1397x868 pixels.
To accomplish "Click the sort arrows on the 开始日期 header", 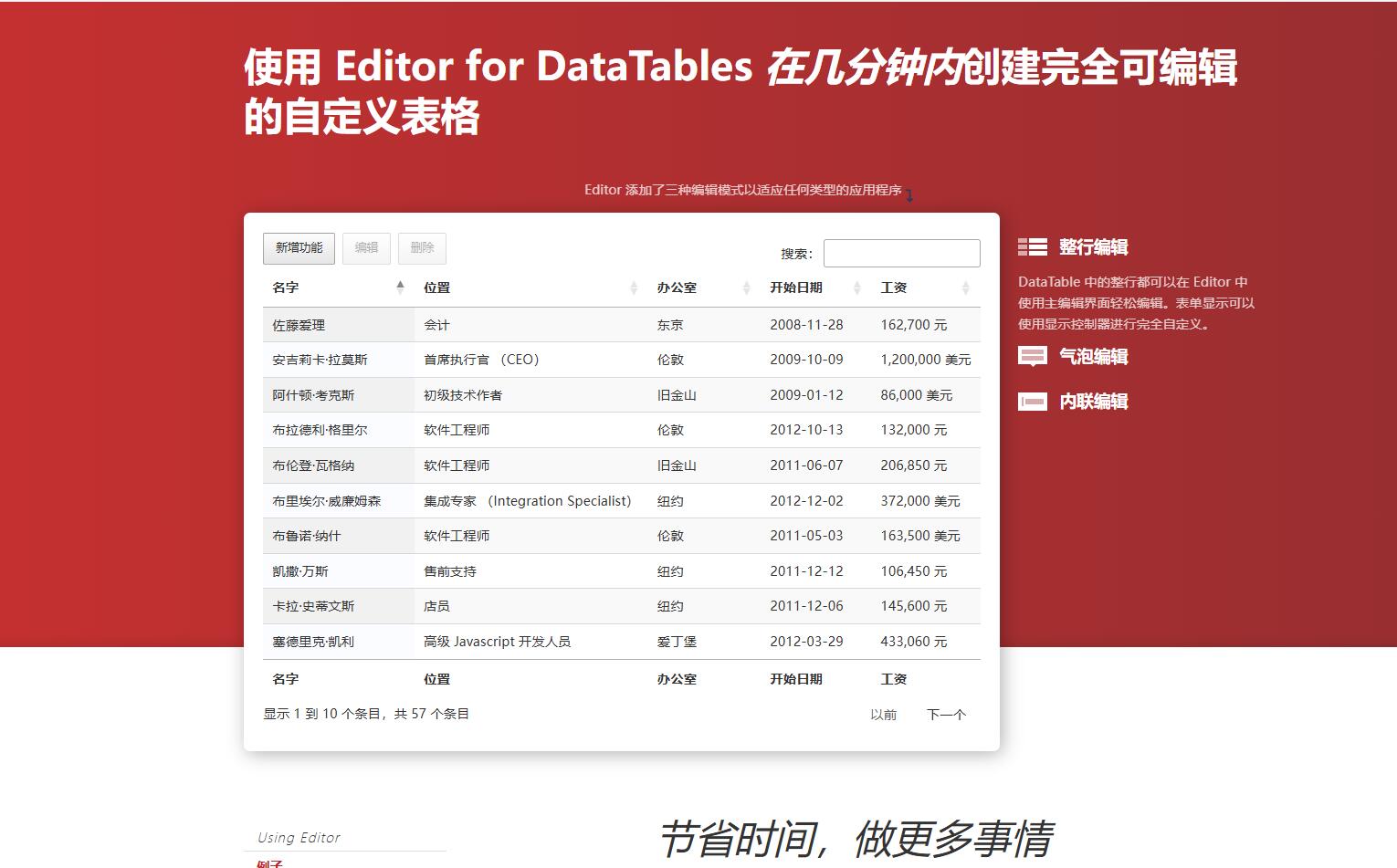I will 856,288.
